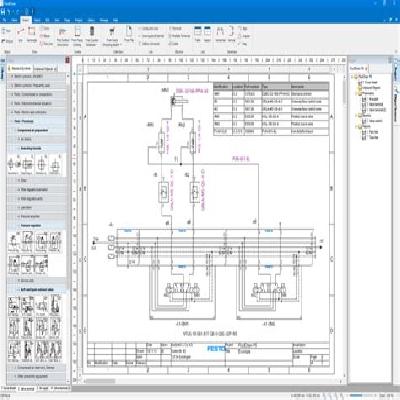Click the connector icon in the ribbon's last group

click(x=220, y=32)
